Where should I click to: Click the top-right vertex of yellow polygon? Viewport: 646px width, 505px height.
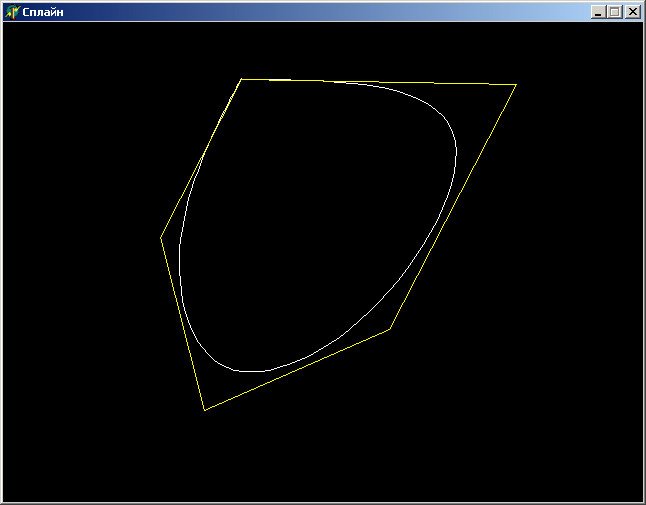[x=516, y=85]
